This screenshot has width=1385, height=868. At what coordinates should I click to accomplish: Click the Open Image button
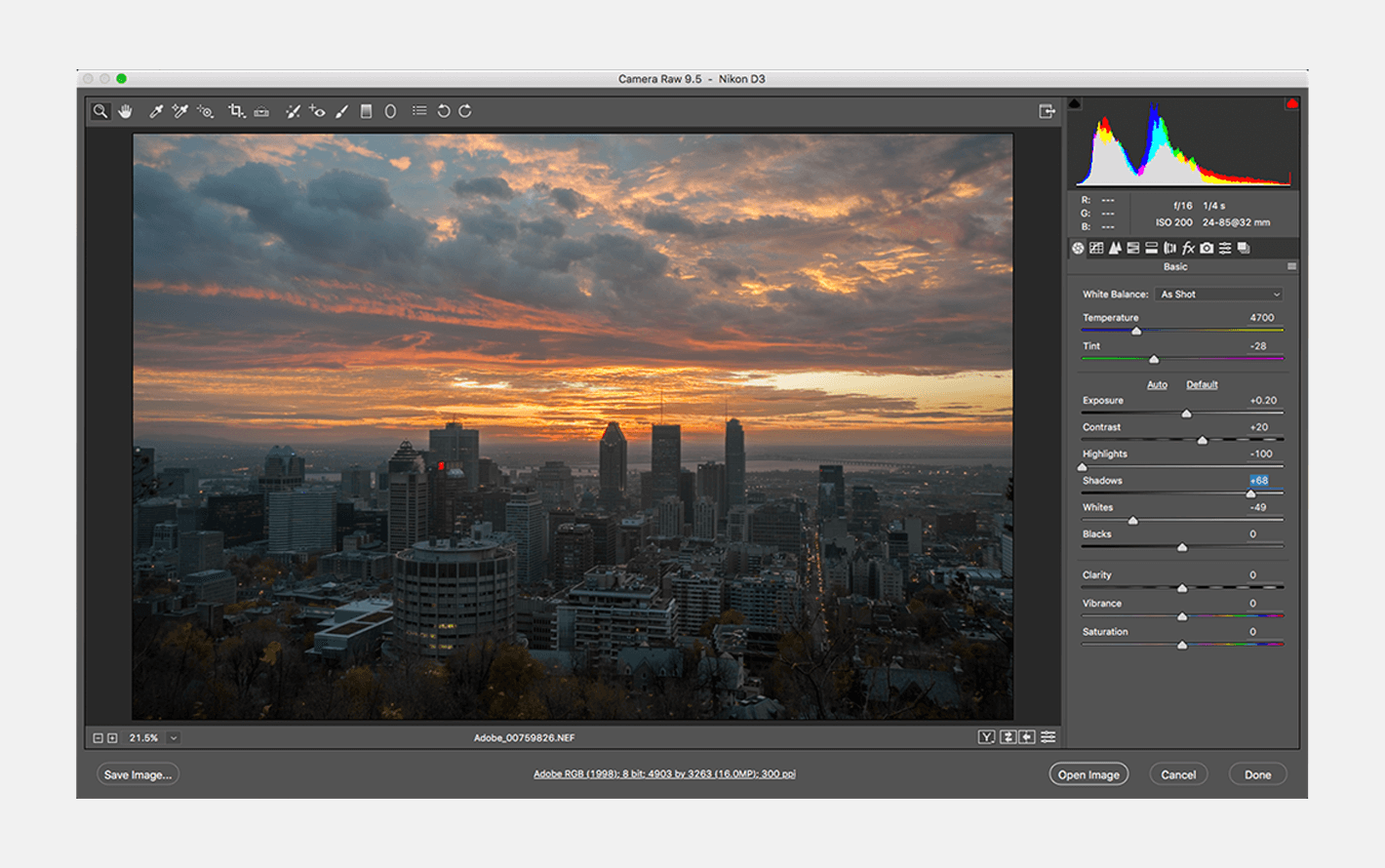[1088, 774]
